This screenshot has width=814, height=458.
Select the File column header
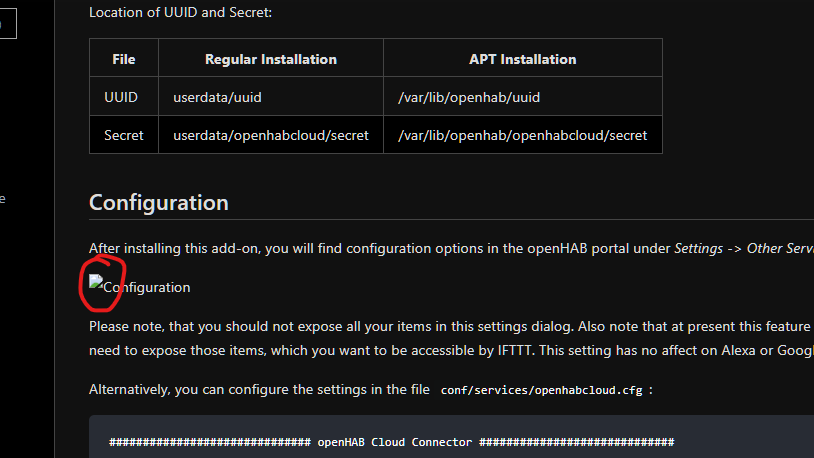coord(124,59)
